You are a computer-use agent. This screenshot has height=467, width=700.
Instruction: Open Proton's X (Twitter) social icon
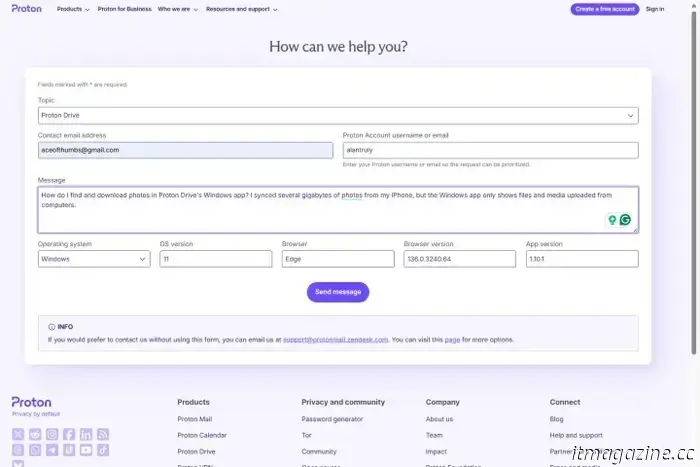click(18, 434)
